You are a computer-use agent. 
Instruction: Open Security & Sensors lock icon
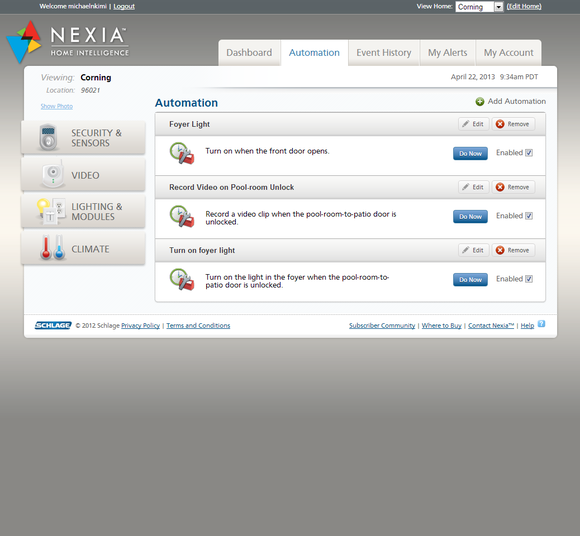48,137
